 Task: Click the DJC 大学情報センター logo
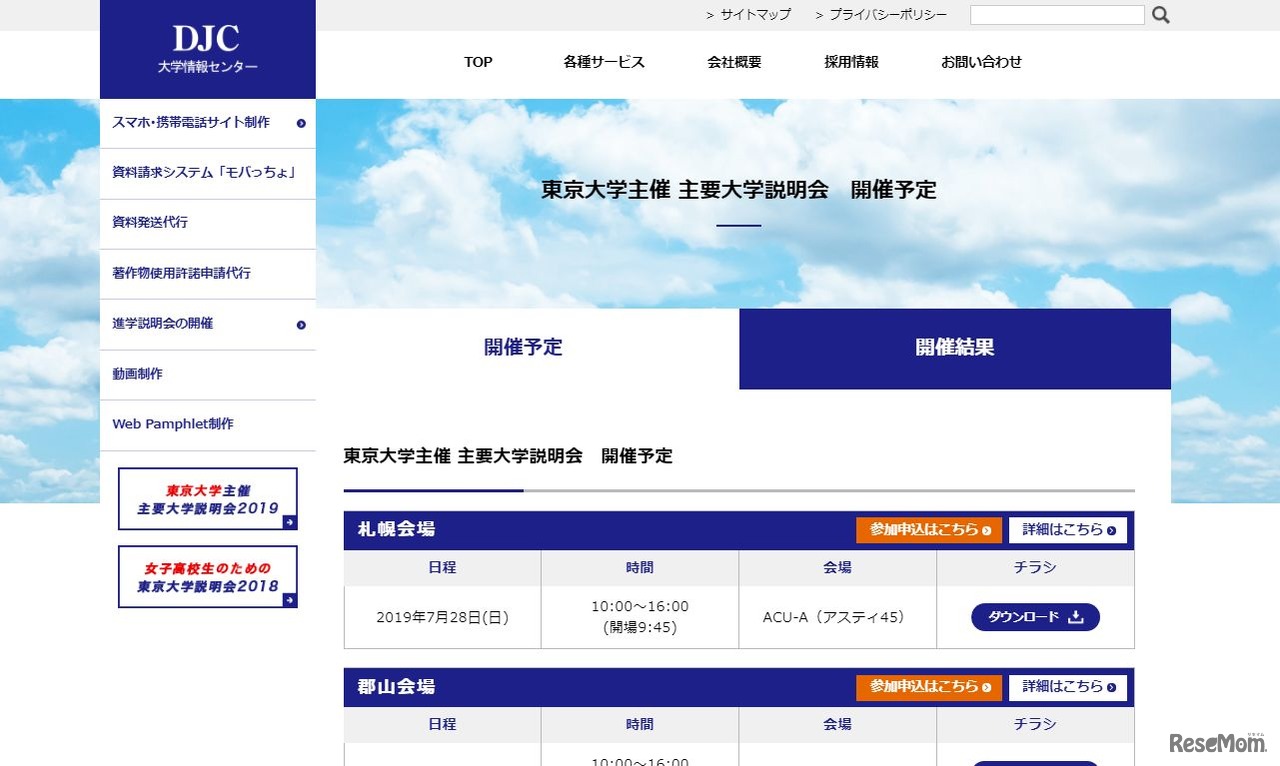point(207,49)
